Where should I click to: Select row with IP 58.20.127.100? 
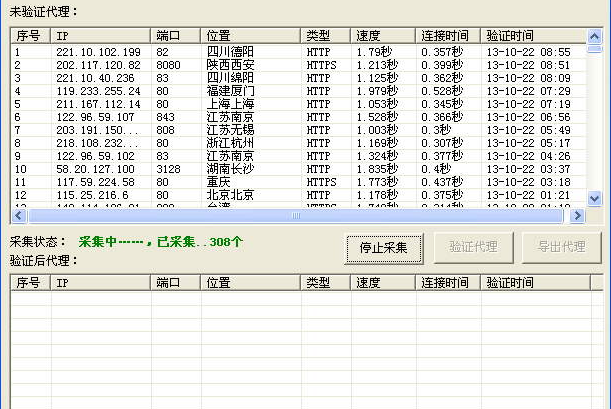click(98, 169)
